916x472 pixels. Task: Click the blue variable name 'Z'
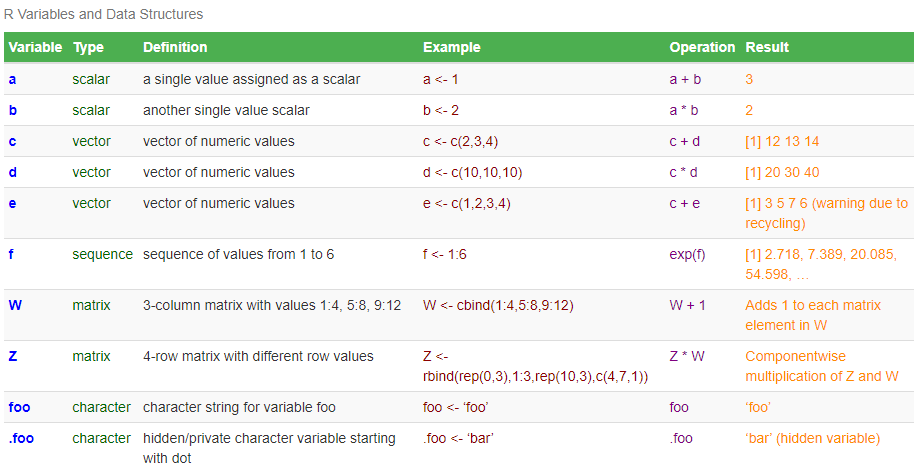[12, 357]
